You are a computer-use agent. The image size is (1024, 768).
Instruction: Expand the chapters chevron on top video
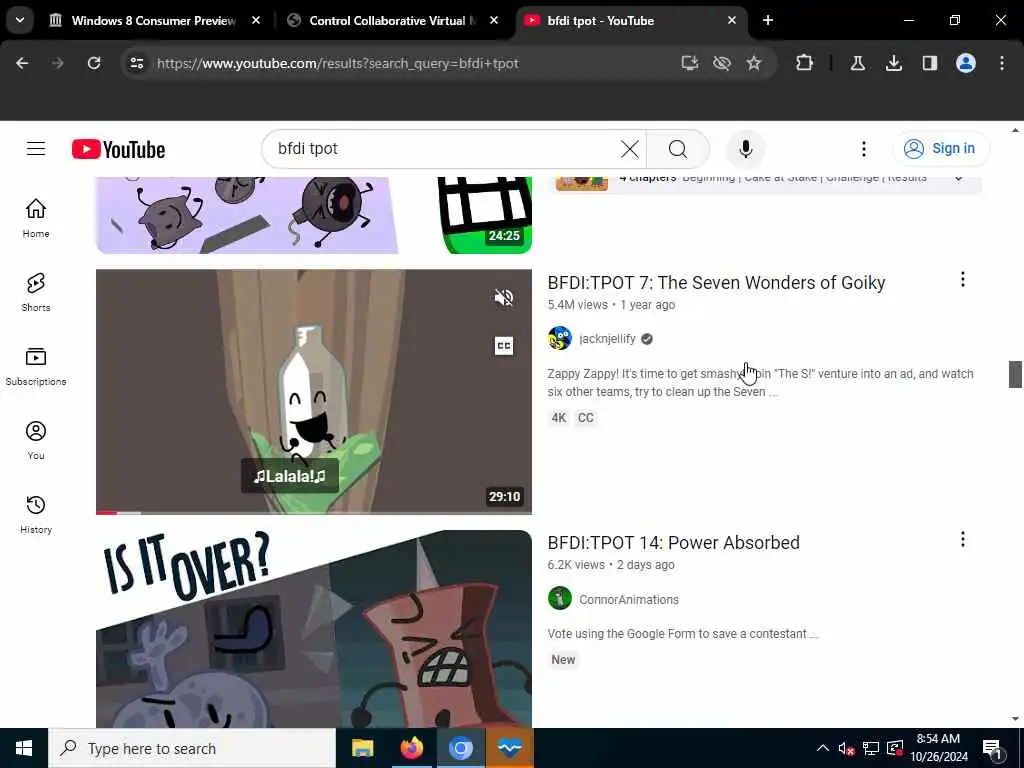point(958,178)
